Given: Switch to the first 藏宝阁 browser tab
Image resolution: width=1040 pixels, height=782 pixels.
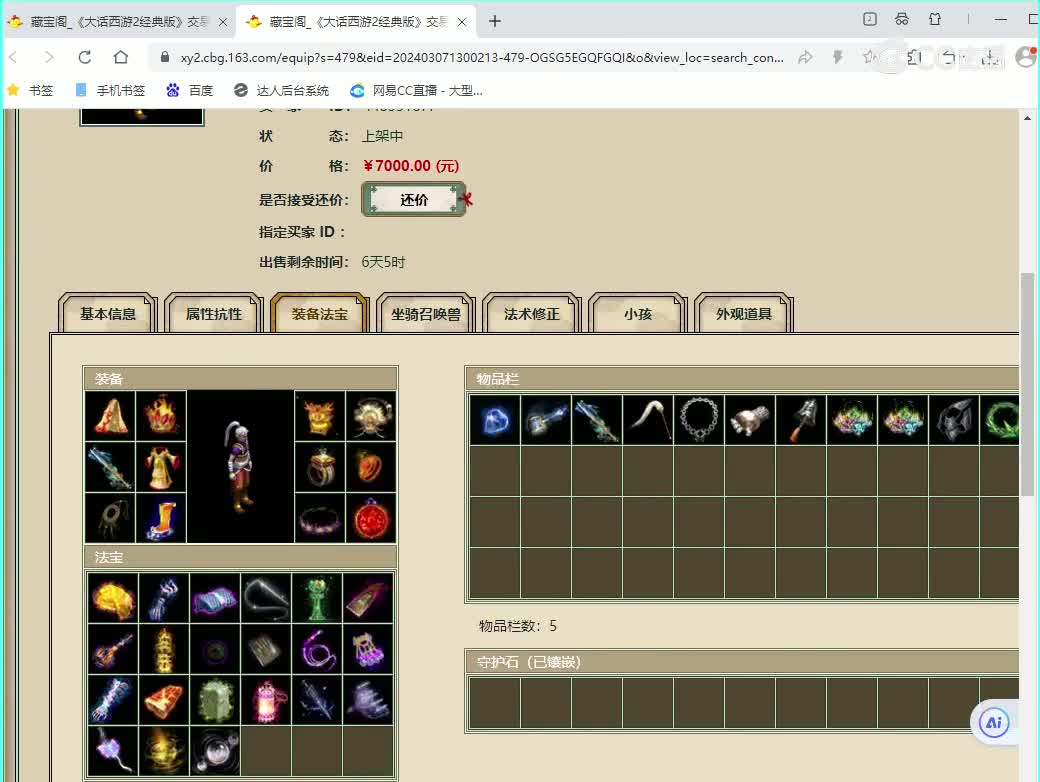Looking at the screenshot, I should (x=119, y=22).
